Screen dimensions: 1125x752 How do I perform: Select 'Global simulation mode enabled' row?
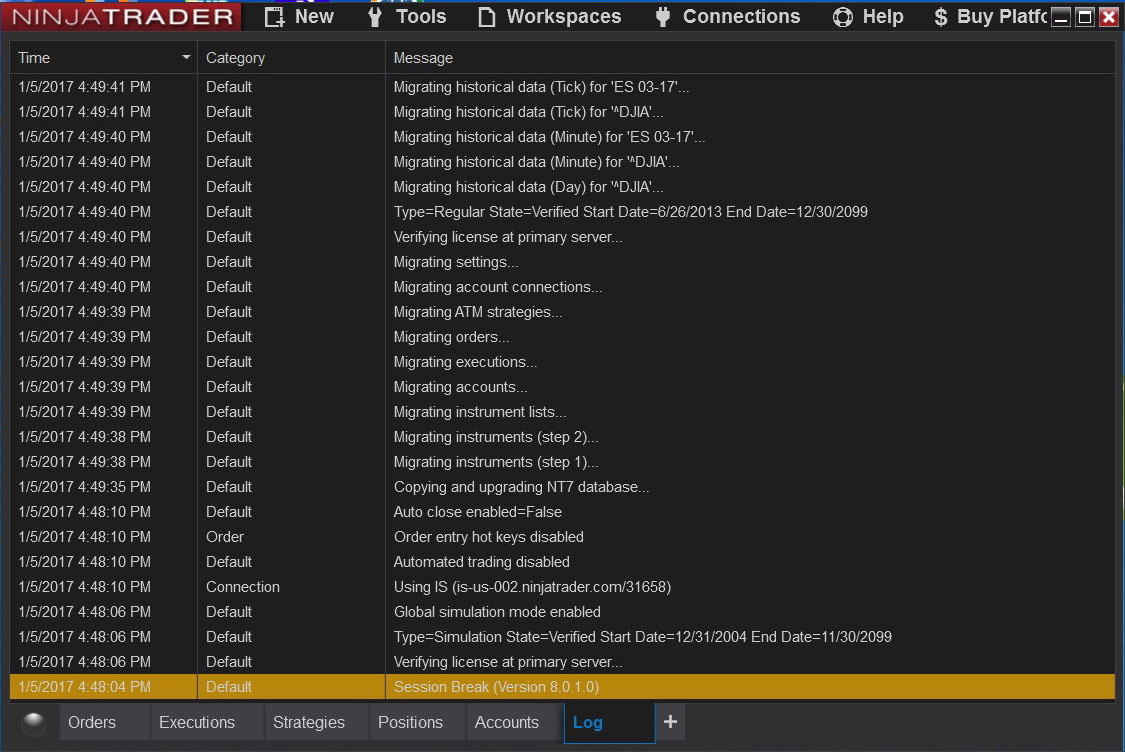point(562,612)
